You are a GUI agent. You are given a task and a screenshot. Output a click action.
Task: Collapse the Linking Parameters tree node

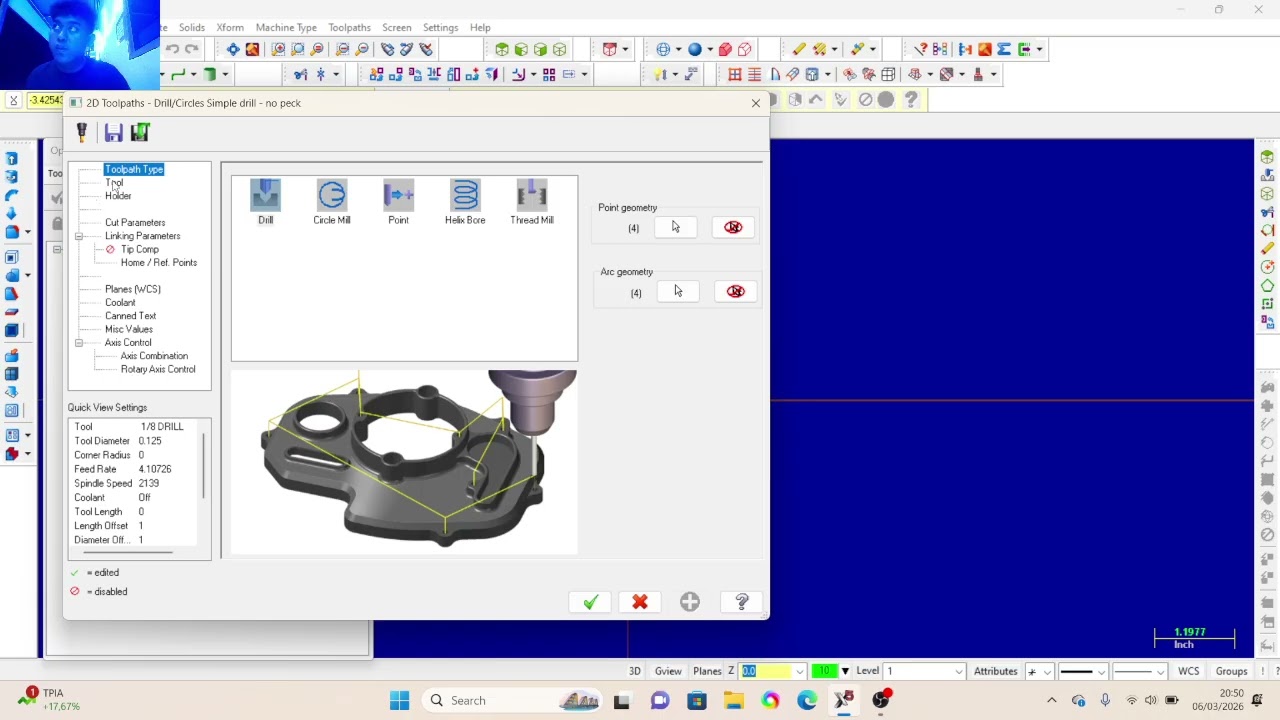click(79, 236)
